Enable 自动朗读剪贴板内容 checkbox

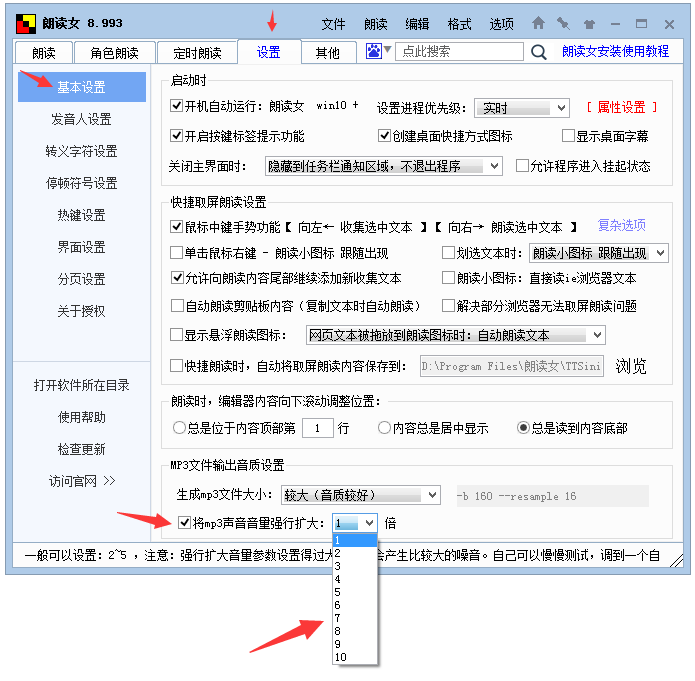177,305
